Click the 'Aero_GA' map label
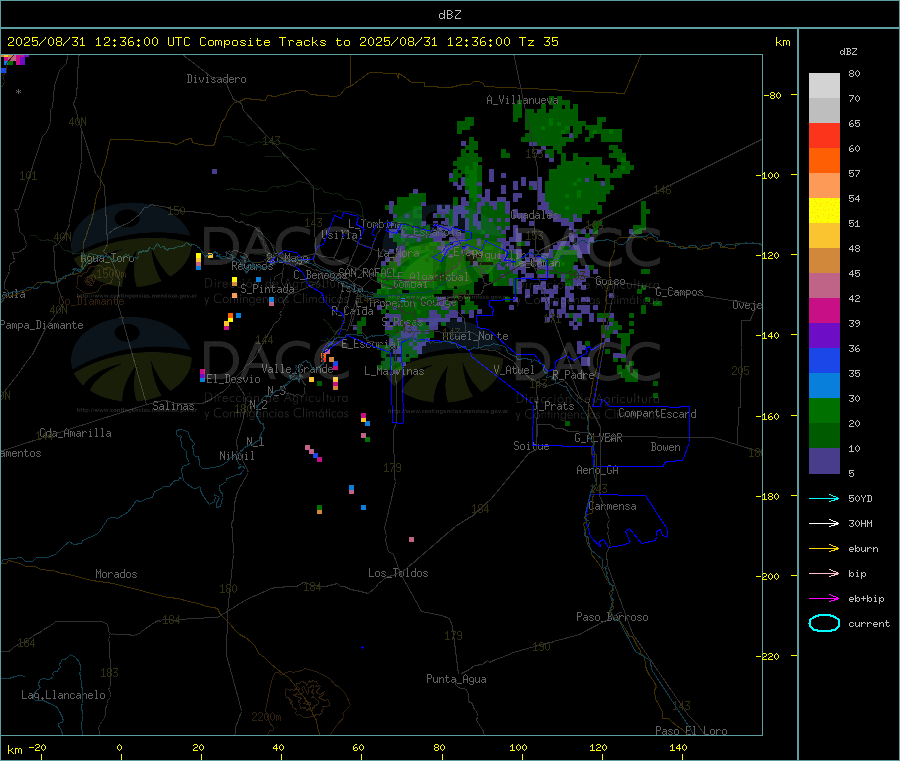The width and height of the screenshot is (900, 761). point(597,470)
